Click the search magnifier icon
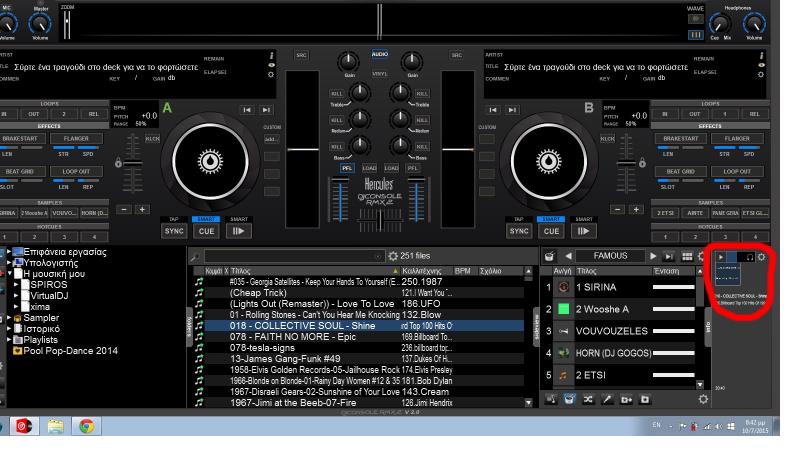The height and width of the screenshot is (450, 800). [x=194, y=257]
